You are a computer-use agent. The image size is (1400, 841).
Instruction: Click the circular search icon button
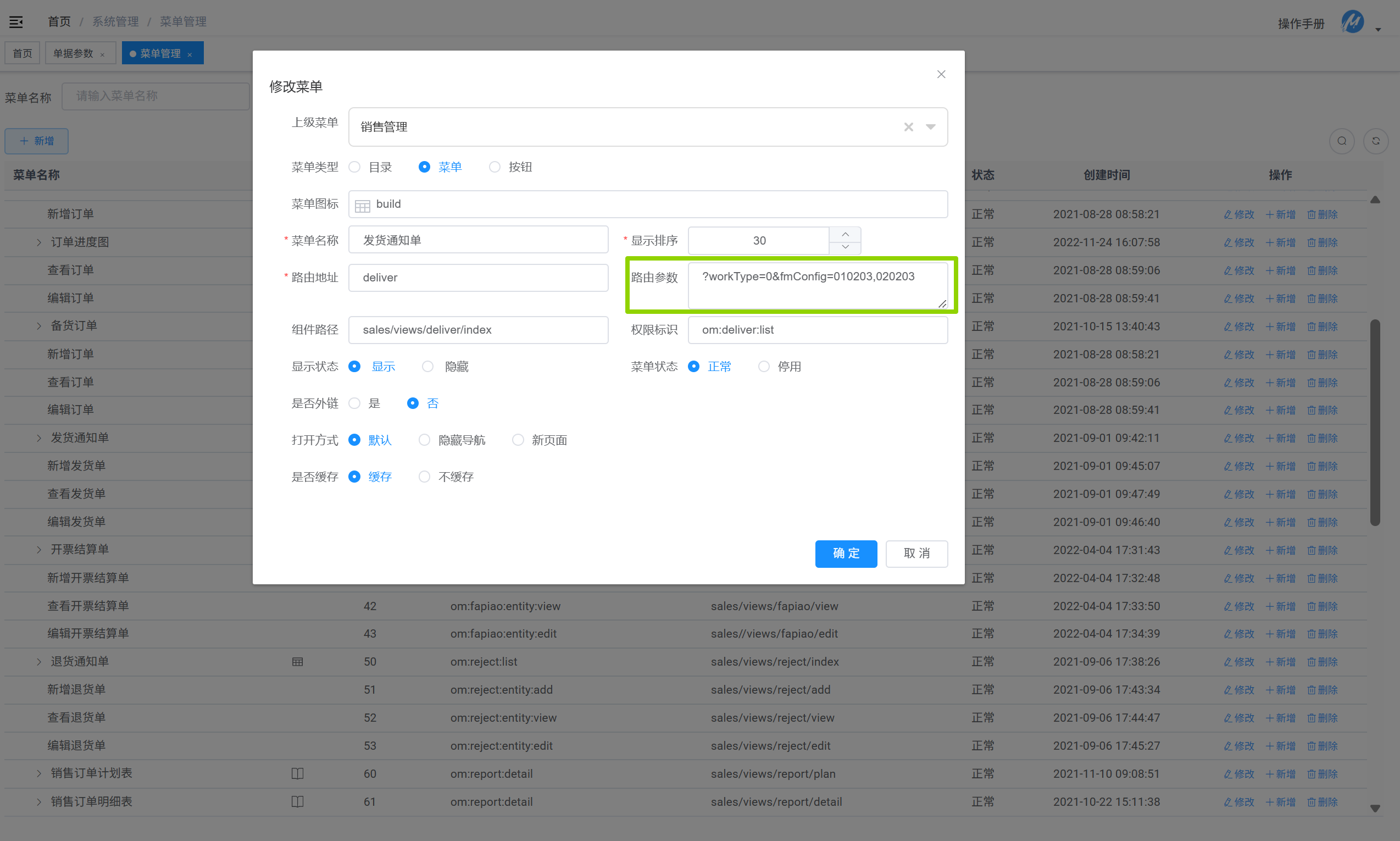pos(1342,141)
